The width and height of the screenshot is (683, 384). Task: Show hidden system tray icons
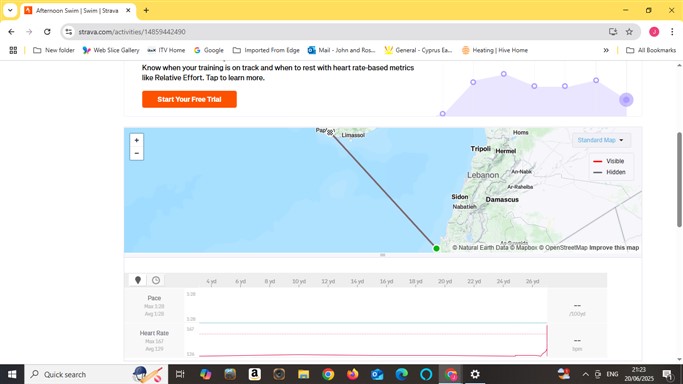(585, 374)
